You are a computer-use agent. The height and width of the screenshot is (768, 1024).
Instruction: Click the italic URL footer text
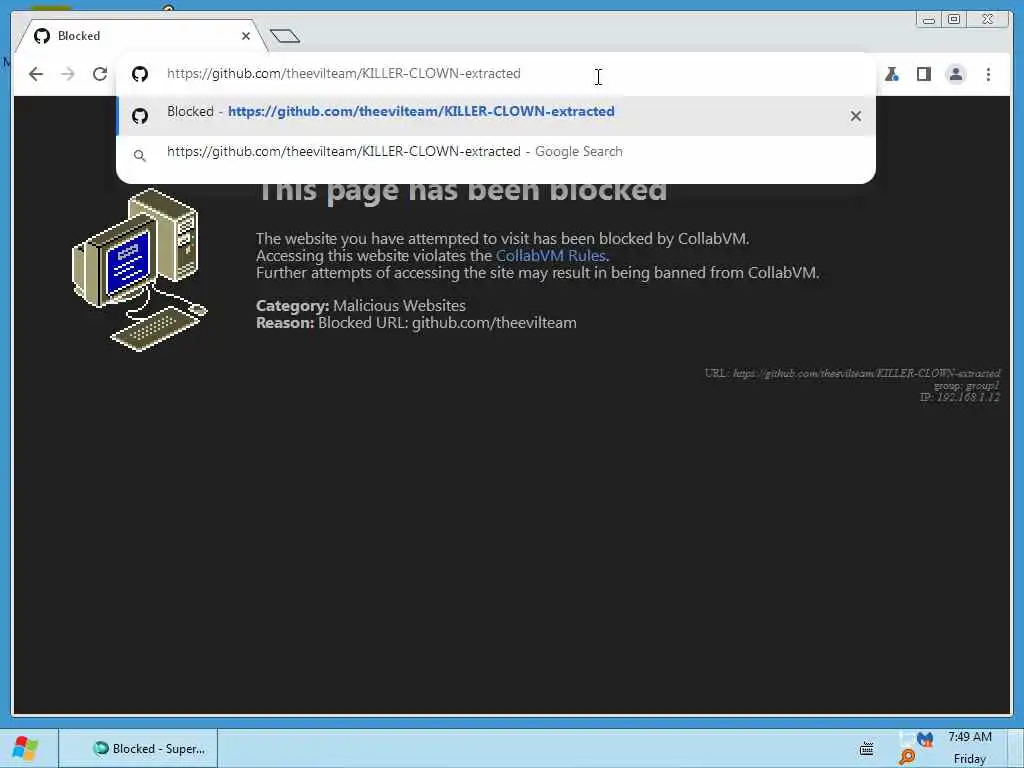pyautogui.click(x=852, y=373)
